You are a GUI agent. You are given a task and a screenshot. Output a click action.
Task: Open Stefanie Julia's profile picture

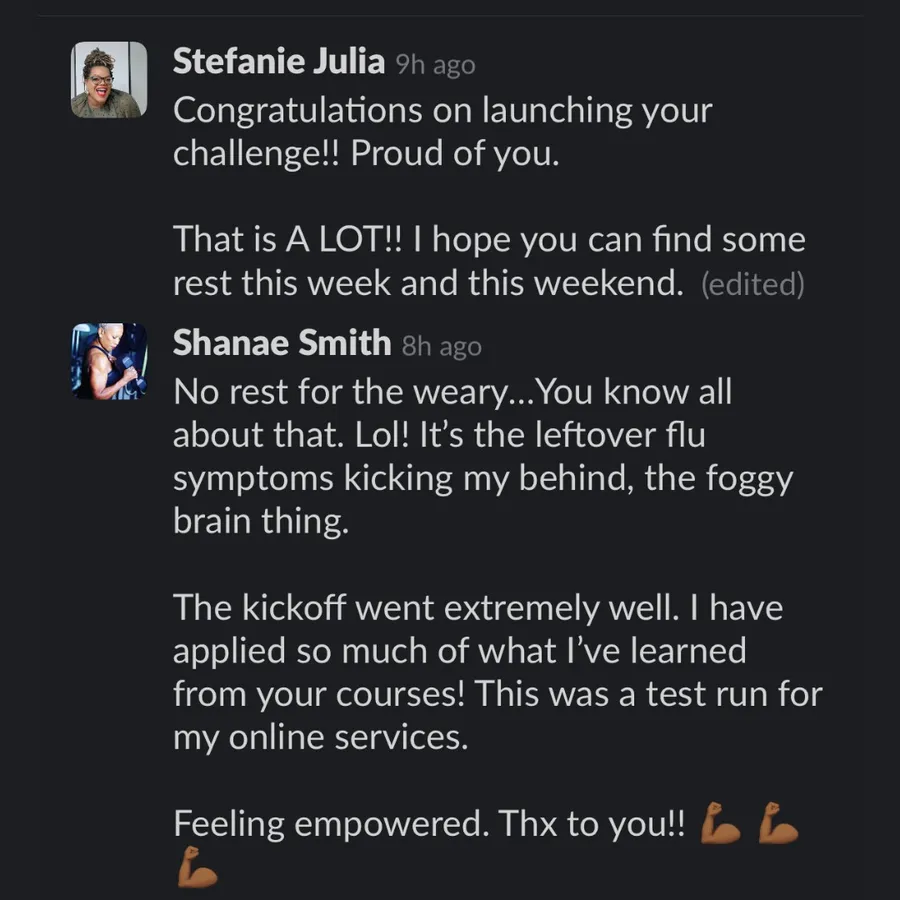click(109, 80)
